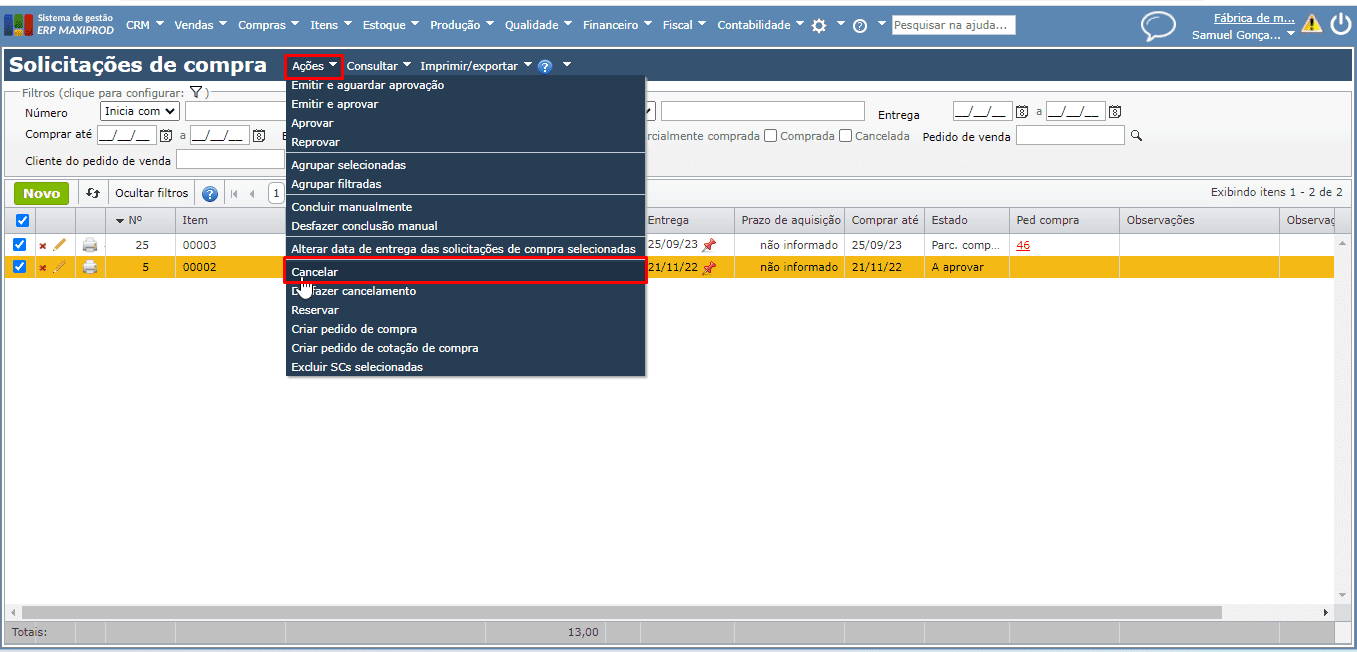Expand the Imprimir/exportar dropdown

475,66
